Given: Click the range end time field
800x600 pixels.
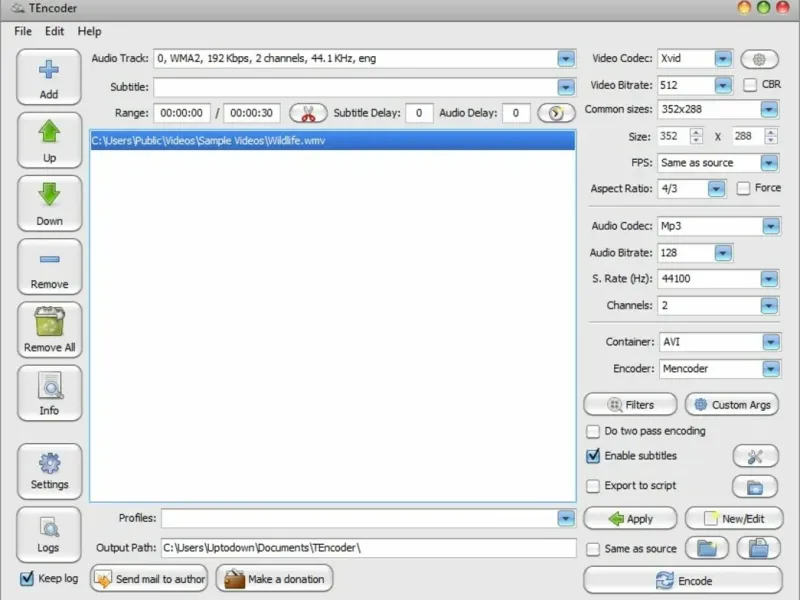Looking at the screenshot, I should [252, 113].
